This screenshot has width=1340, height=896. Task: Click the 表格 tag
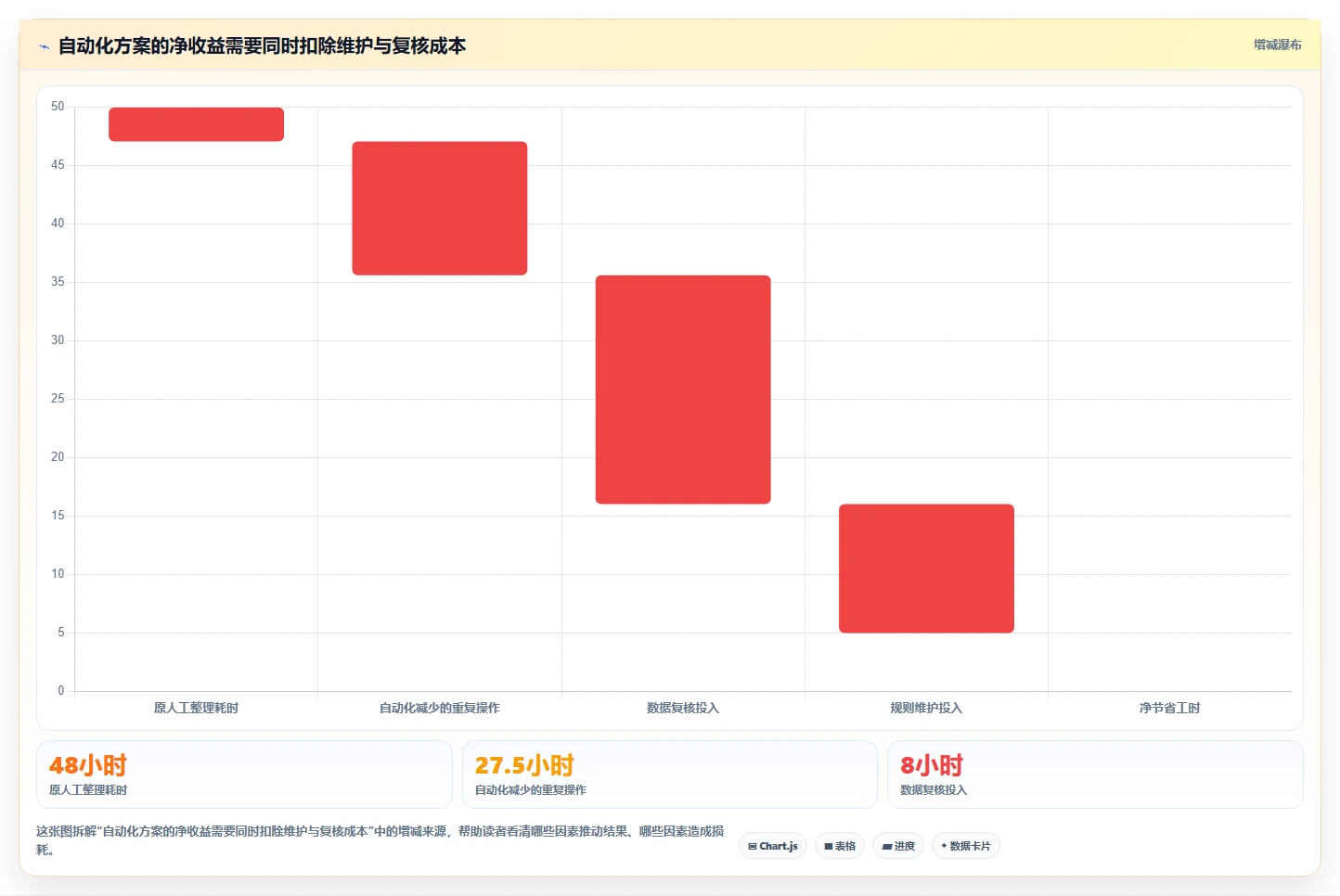(840, 846)
